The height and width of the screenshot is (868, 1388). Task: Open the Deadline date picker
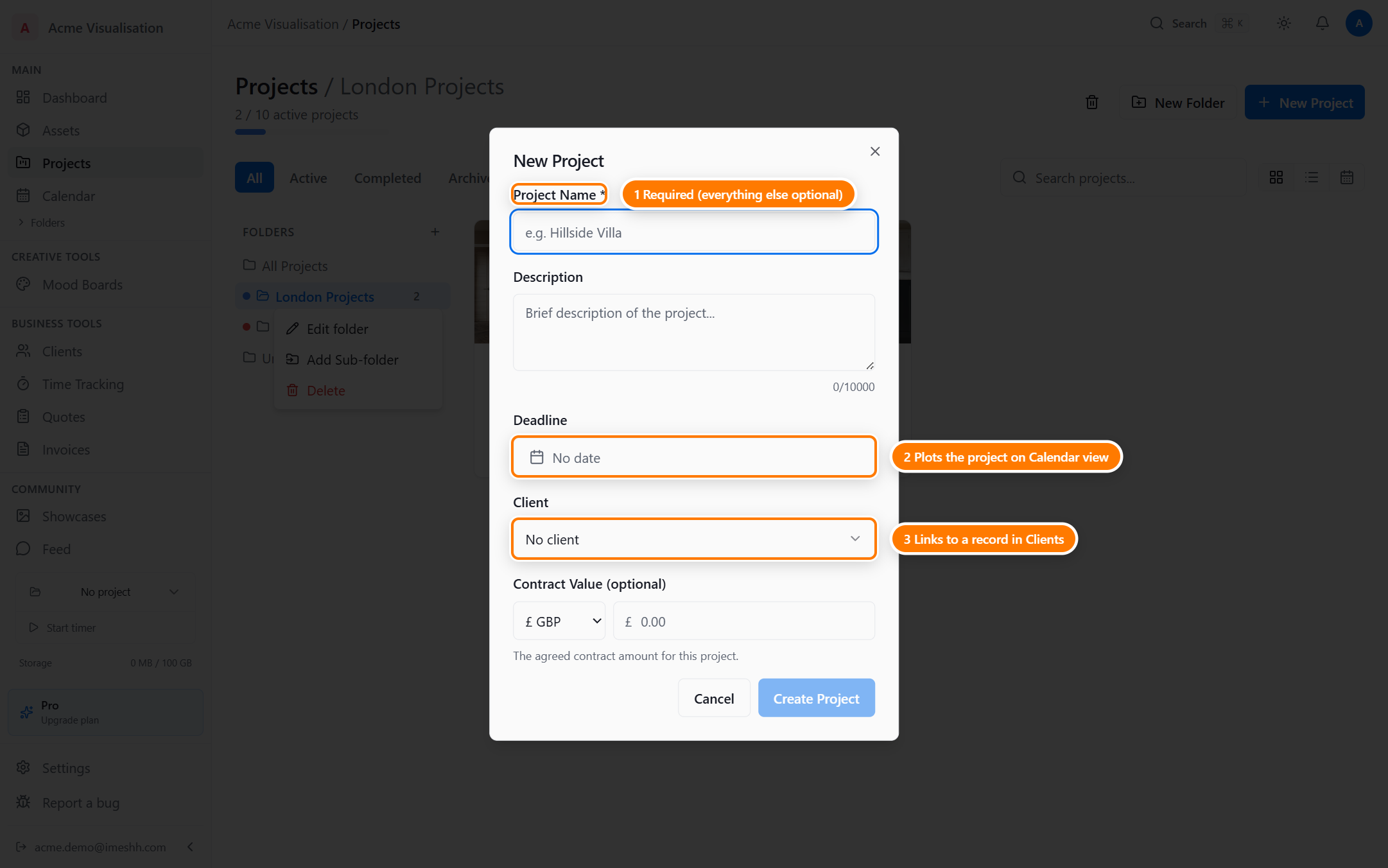693,457
